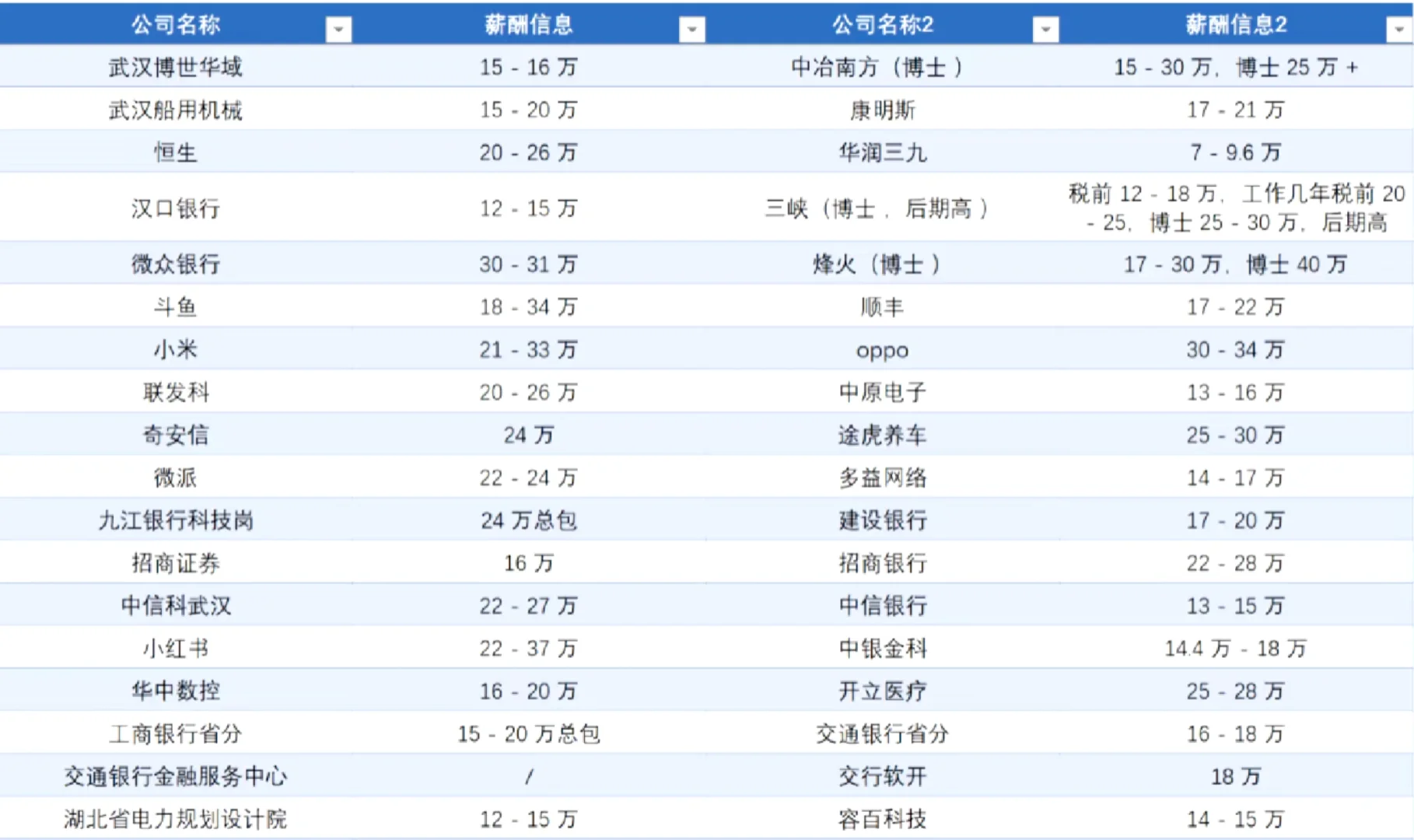Viewport: 1414px width, 840px height.
Task: Click the 30 - 34 万 salary cell
Action: 1236,349
